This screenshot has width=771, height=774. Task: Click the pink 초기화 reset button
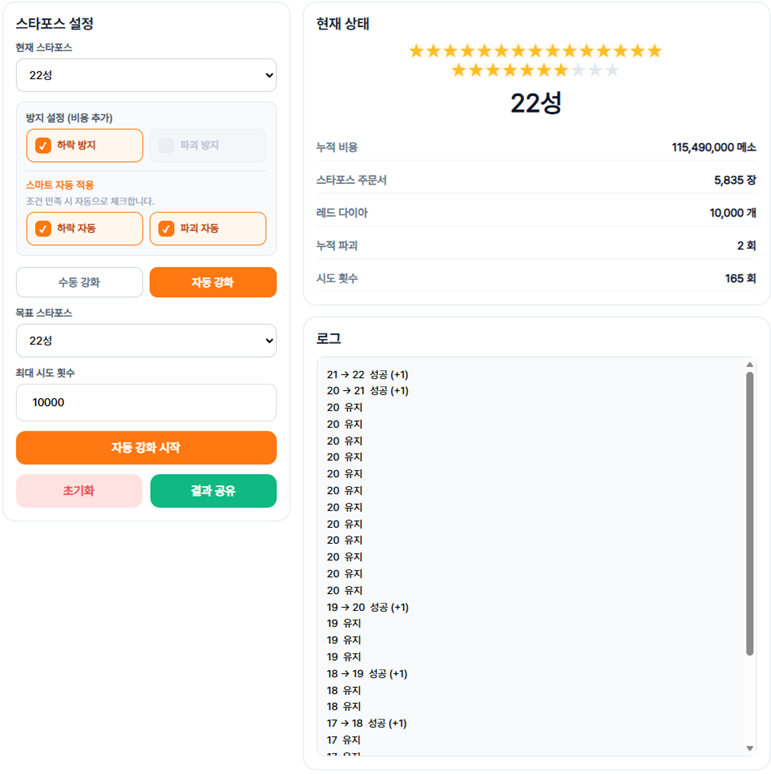(x=79, y=491)
